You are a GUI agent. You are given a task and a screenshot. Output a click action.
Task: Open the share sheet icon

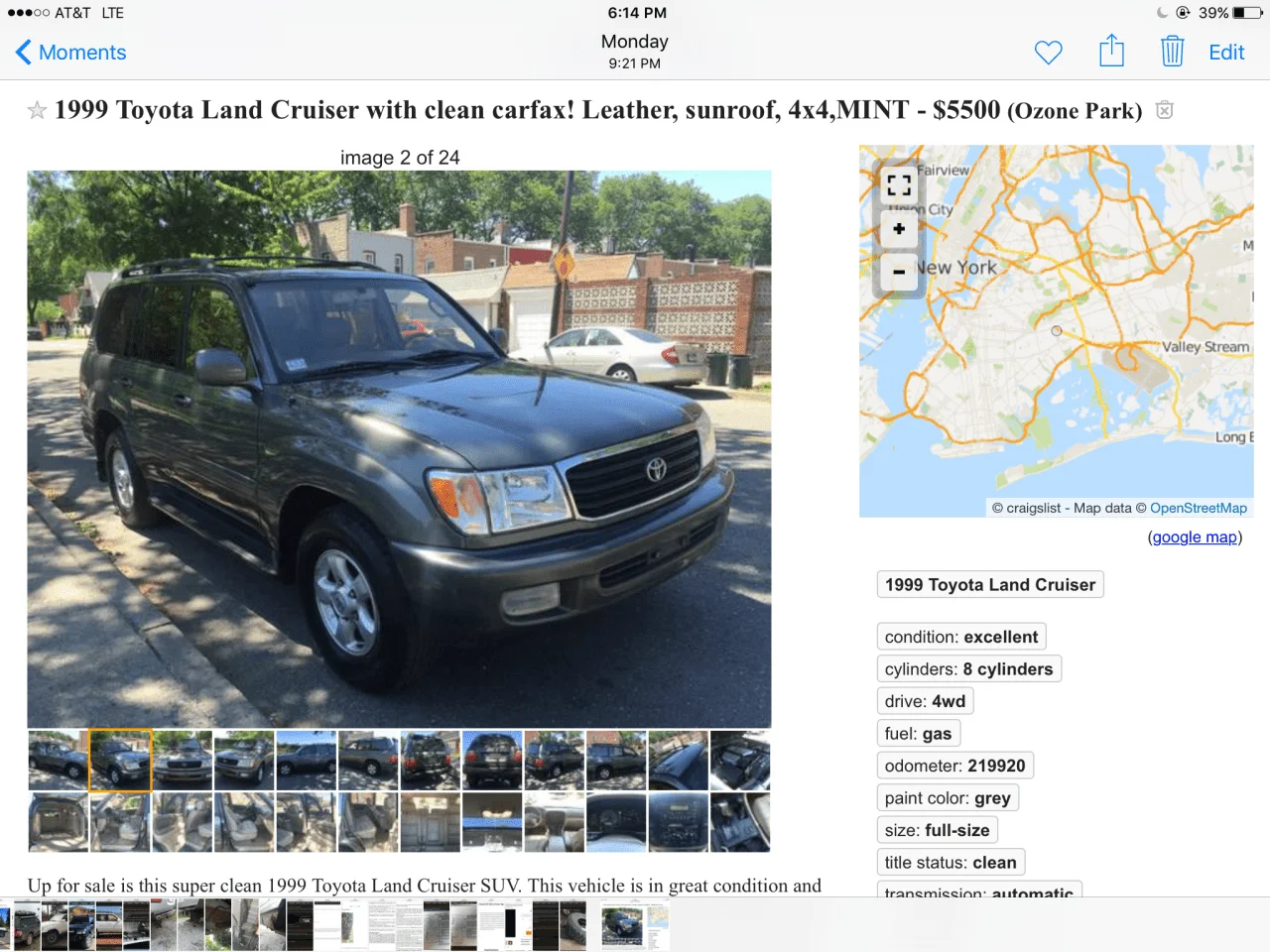click(x=1111, y=51)
